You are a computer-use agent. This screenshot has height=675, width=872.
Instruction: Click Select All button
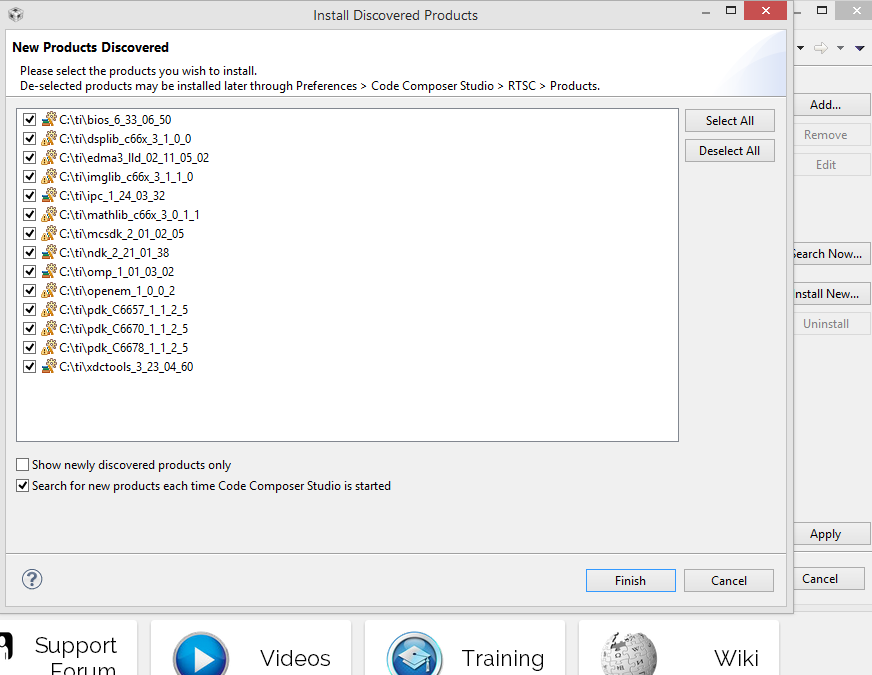point(730,121)
